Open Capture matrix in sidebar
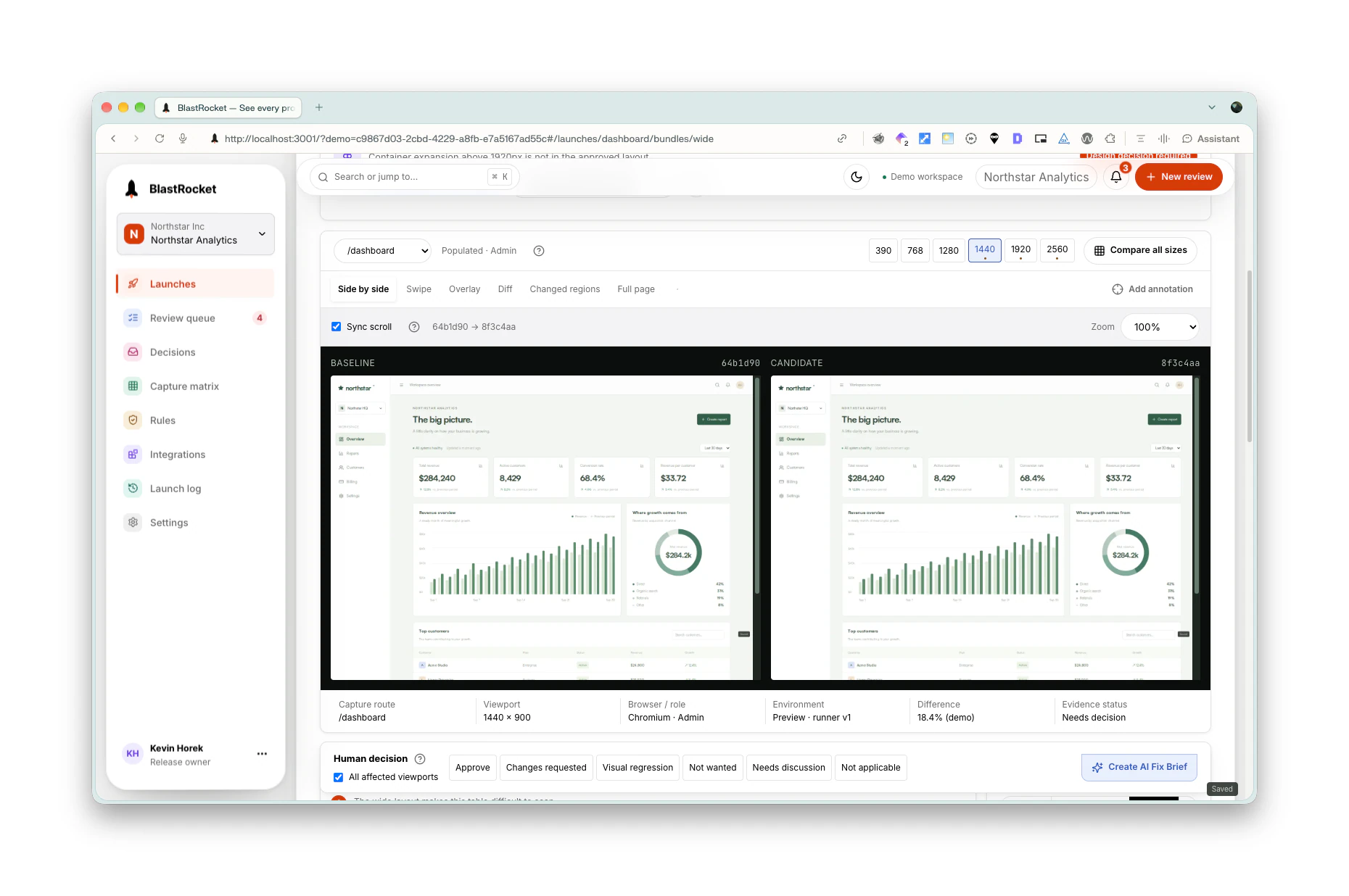This screenshot has height=896, width=1349. point(195,386)
